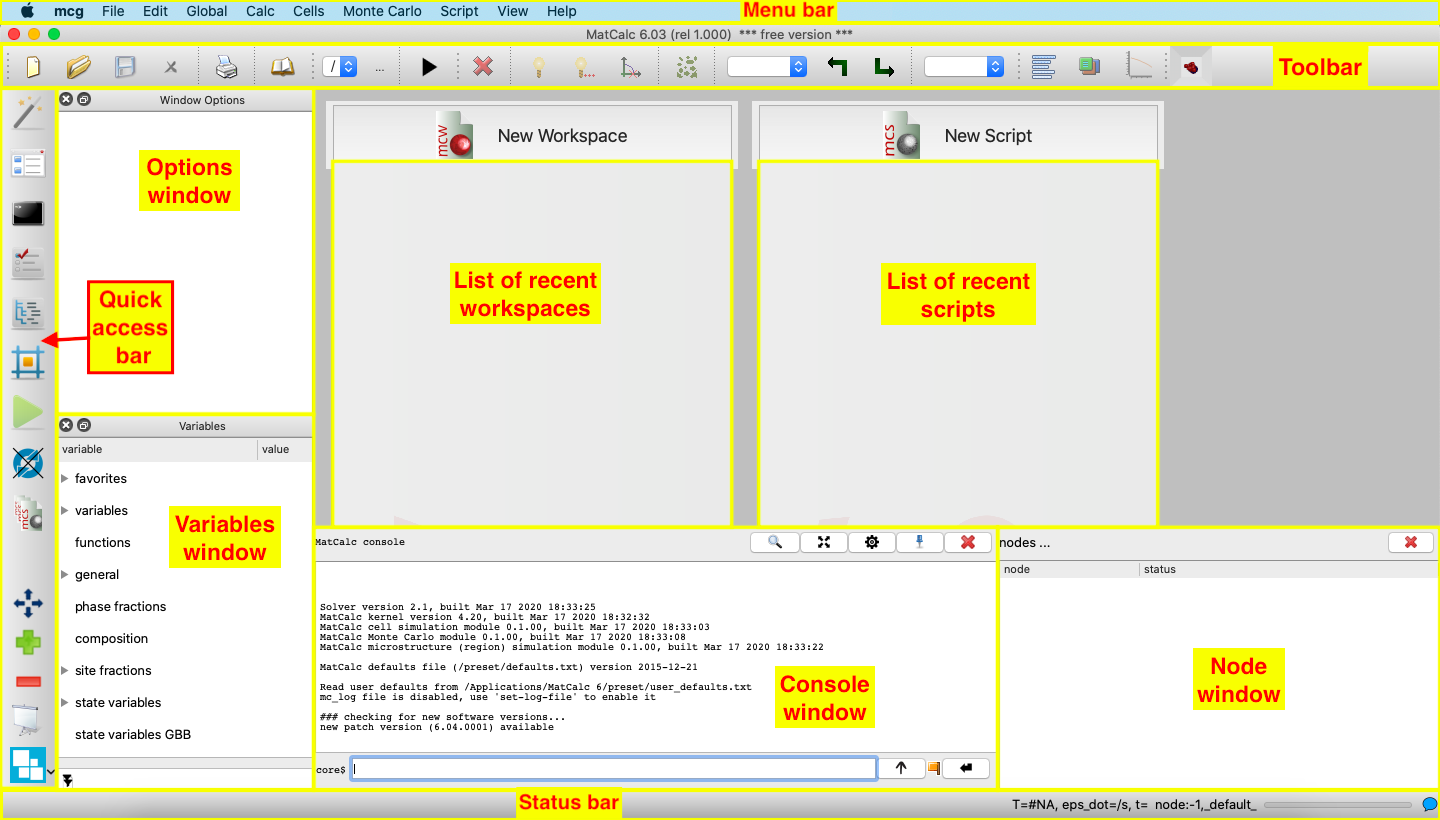Viewport: 1440px width, 820px height.
Task: Click the green plus icon in sidebar
Action: [x=28, y=642]
